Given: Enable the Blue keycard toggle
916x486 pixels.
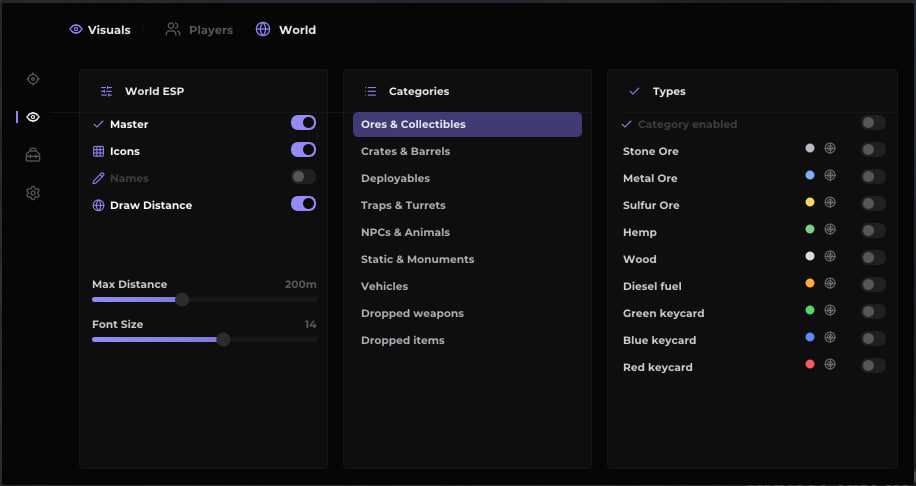Looking at the screenshot, I should coord(873,338).
